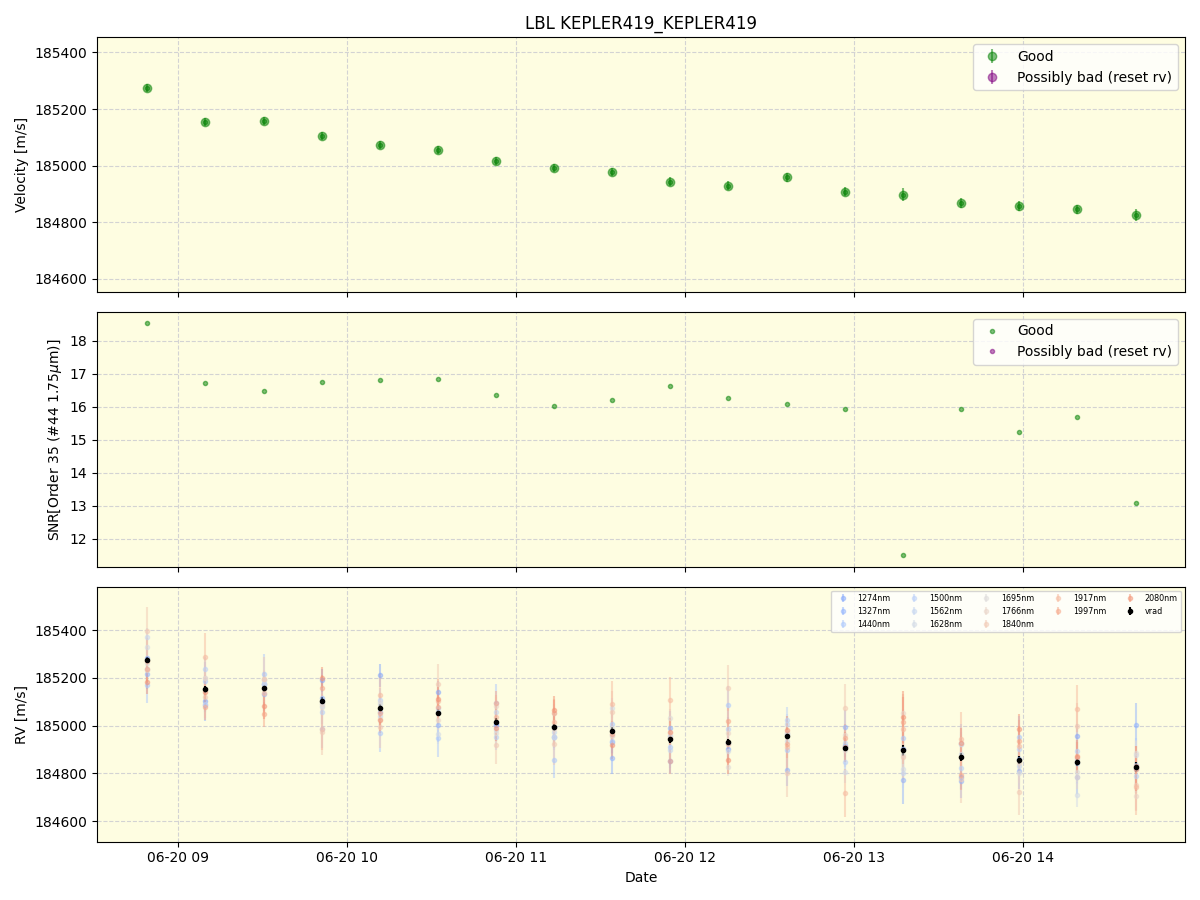Viewport: 1200px width, 900px height.
Task: Select the 1997nm legend entry
Action: pyautogui.click(x=1089, y=611)
